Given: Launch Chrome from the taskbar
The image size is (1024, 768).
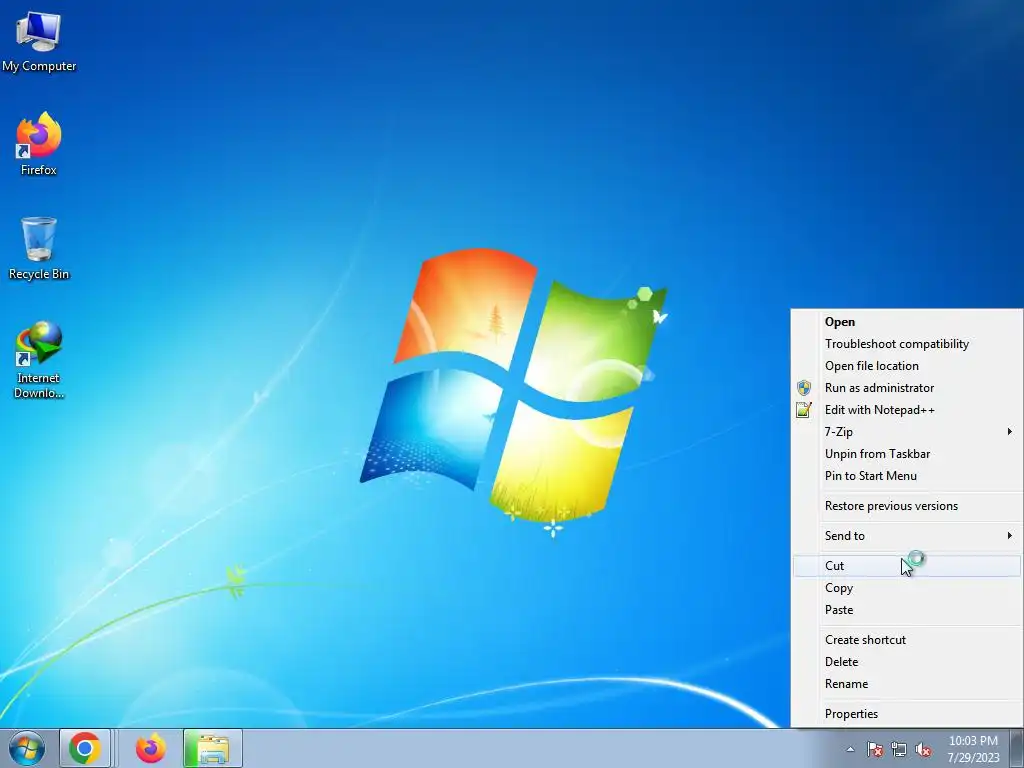Looking at the screenshot, I should pos(85,748).
